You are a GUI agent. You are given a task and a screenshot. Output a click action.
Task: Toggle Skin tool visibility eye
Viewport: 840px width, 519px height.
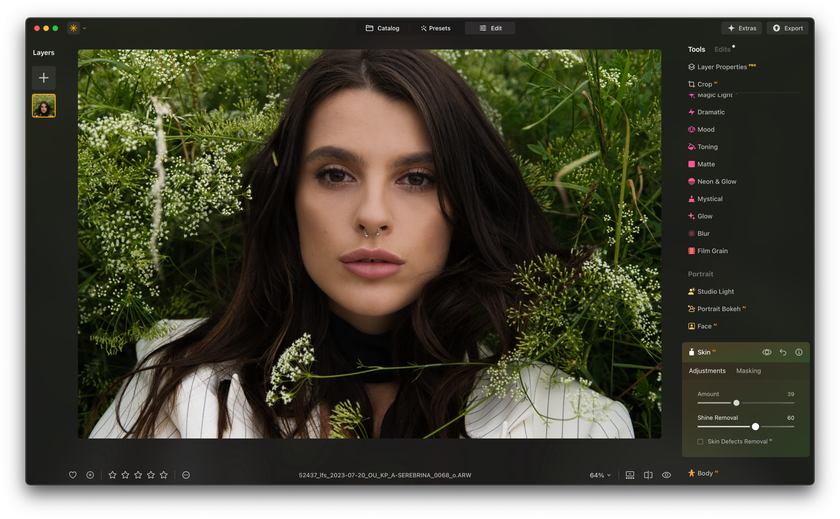(x=767, y=352)
